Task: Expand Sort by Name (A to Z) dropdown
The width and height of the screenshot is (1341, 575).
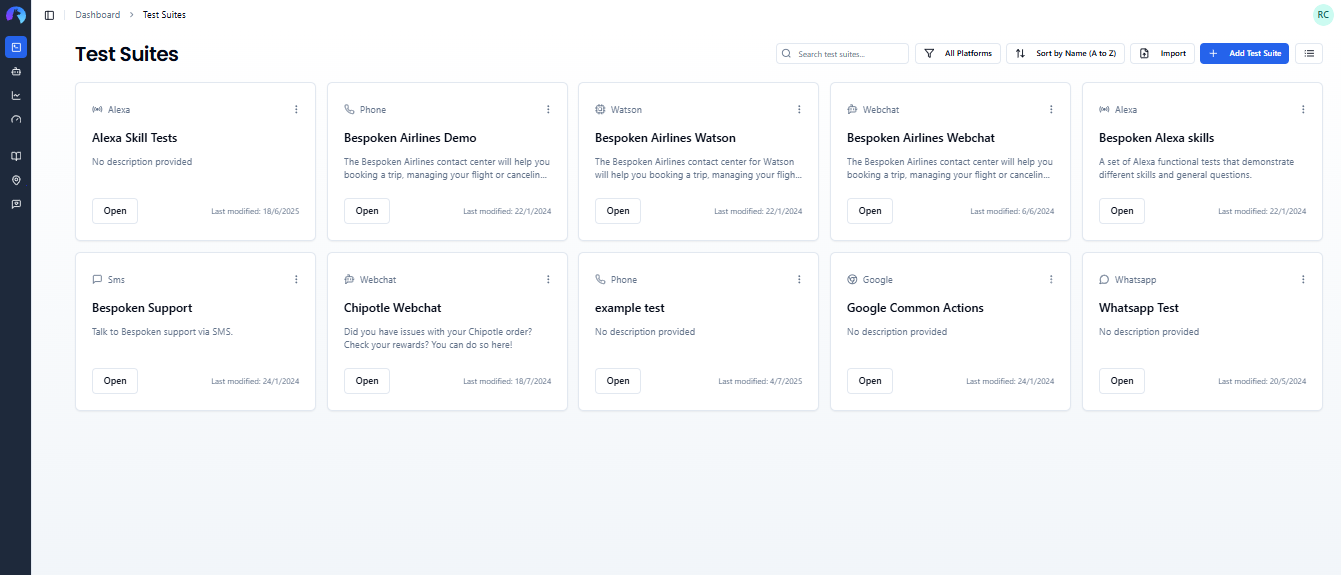Action: [1066, 53]
